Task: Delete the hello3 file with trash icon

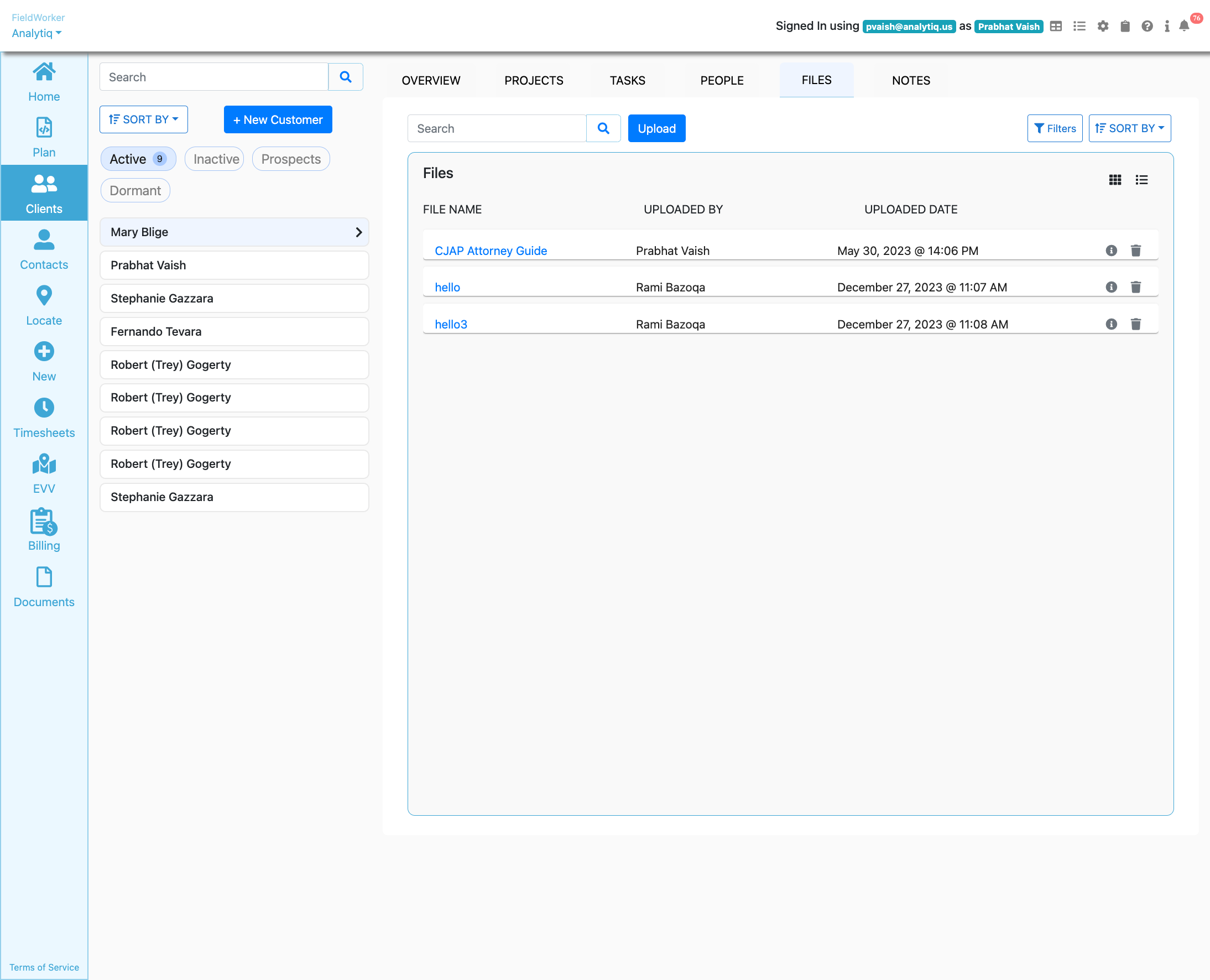Action: point(1135,324)
